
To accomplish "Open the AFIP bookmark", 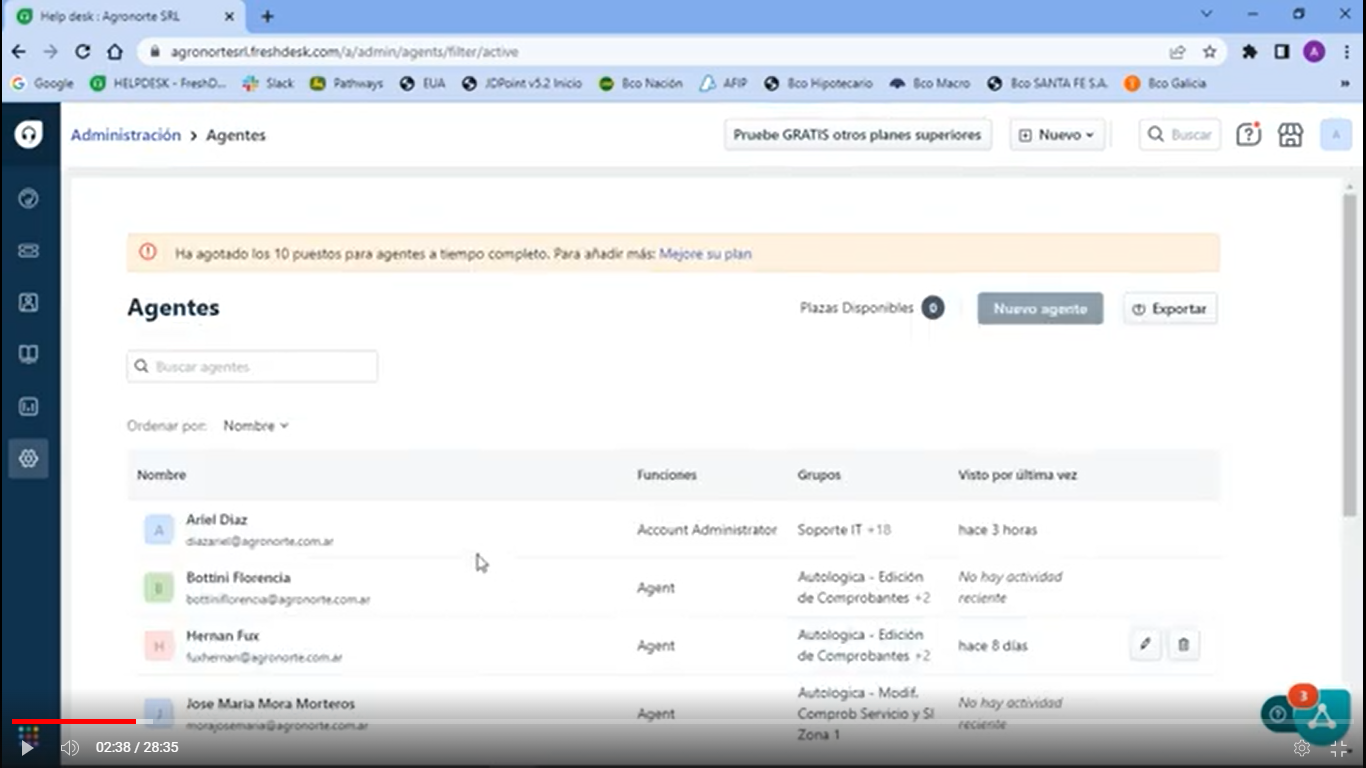I will (723, 84).
